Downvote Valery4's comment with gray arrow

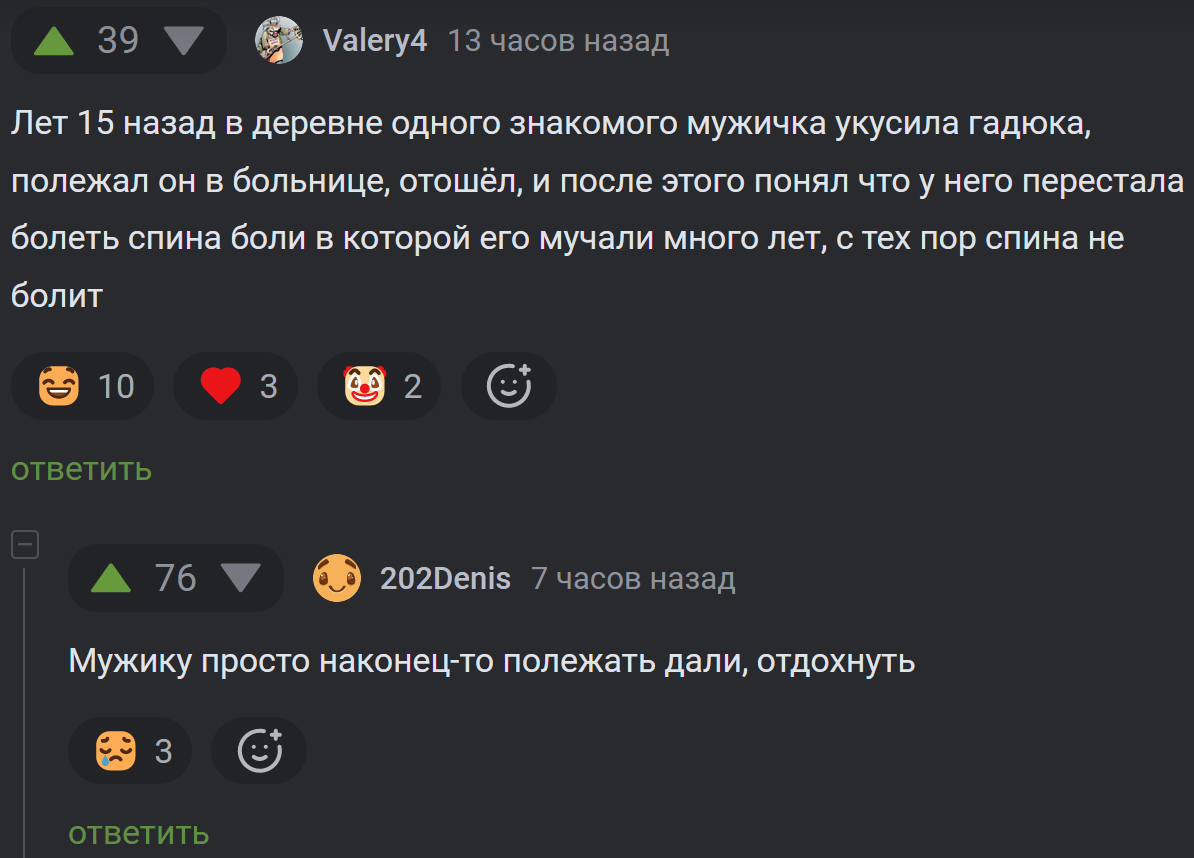(184, 41)
